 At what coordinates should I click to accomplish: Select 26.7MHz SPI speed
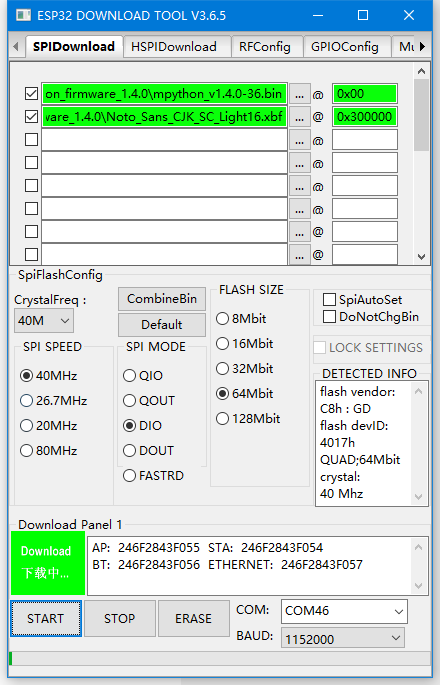[x=53, y=401]
